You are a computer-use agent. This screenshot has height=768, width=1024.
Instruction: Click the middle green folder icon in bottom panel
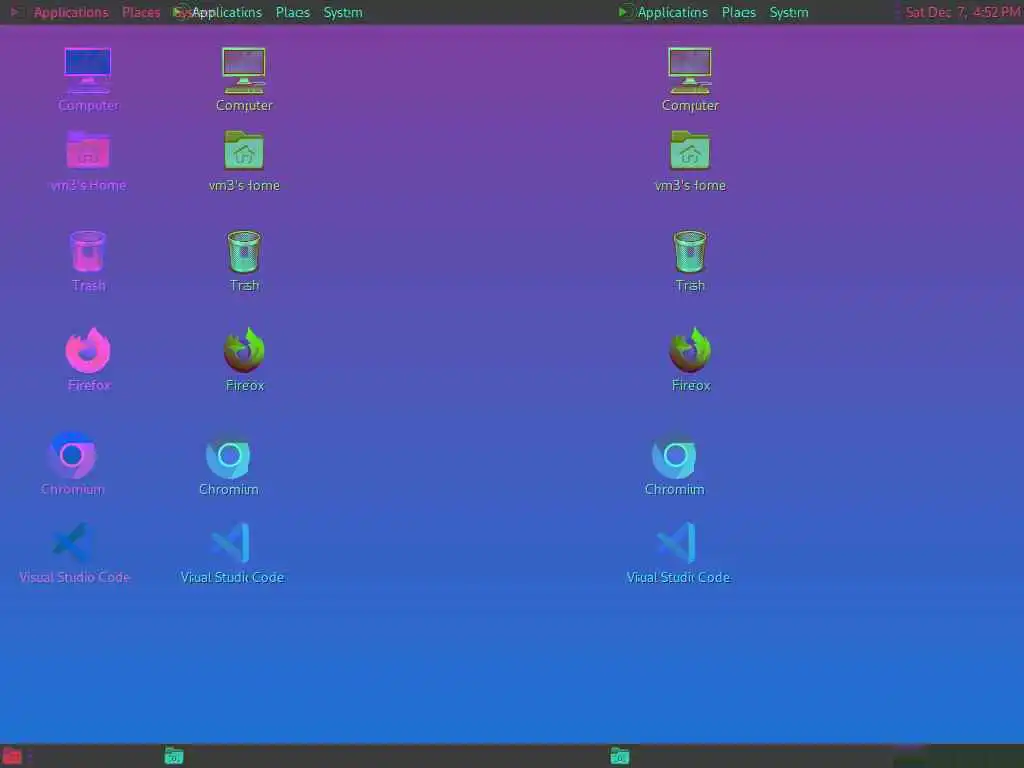(174, 756)
